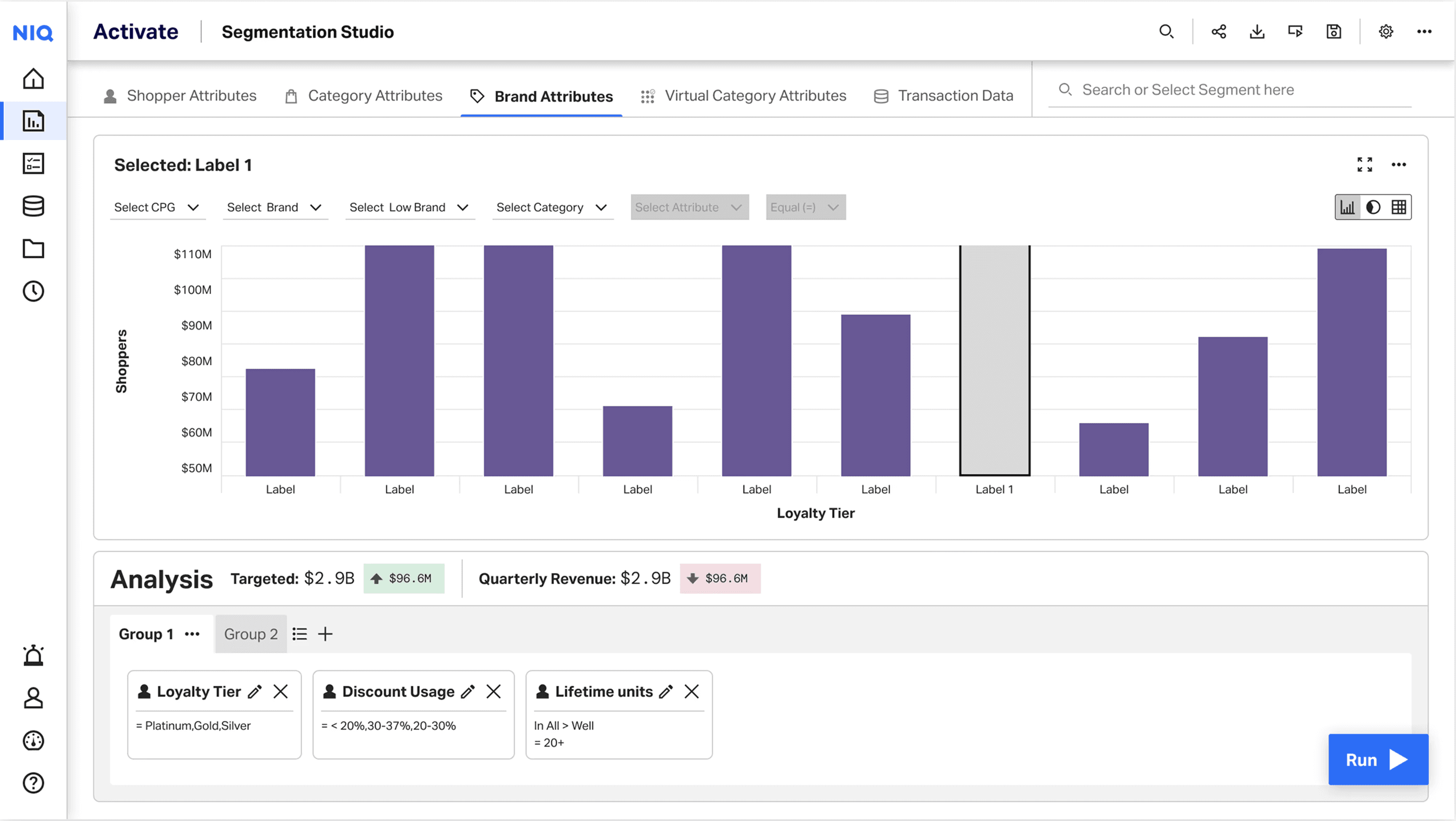Image resolution: width=1456 pixels, height=821 pixels.
Task: Open the Group 2 tab
Action: pos(250,634)
